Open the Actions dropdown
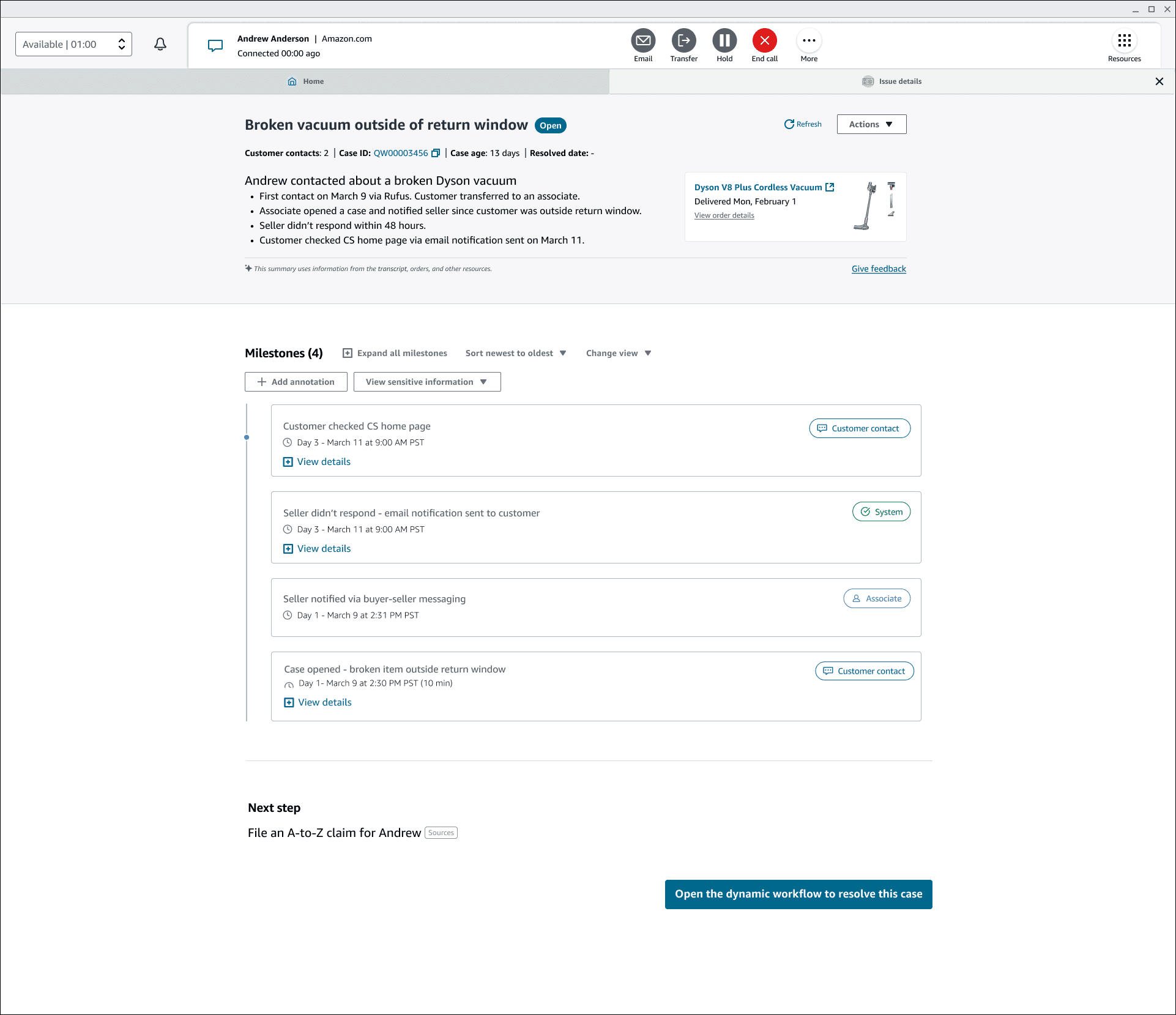Image resolution: width=1176 pixels, height=1015 pixels. coord(871,124)
